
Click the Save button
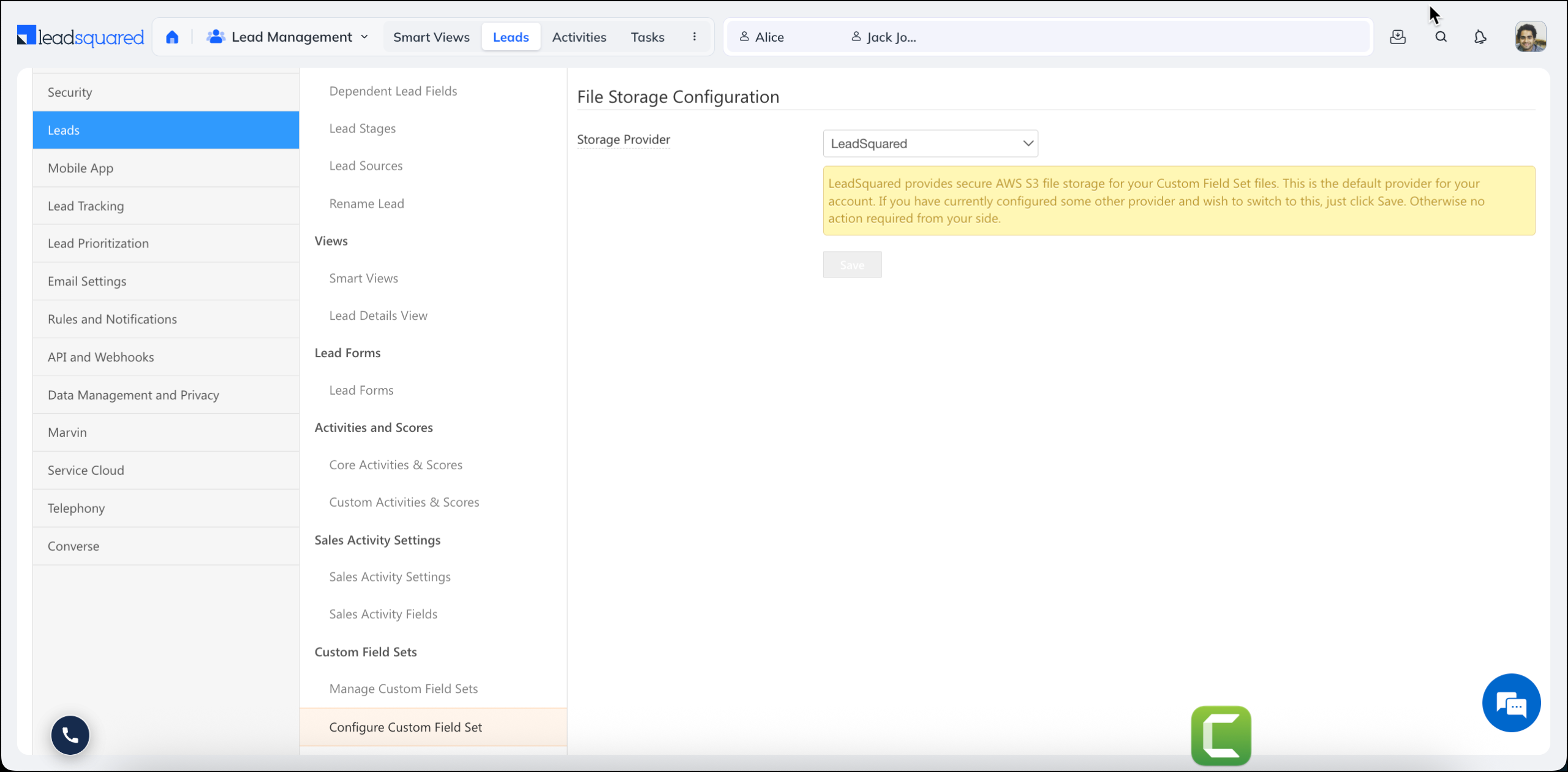tap(852, 264)
